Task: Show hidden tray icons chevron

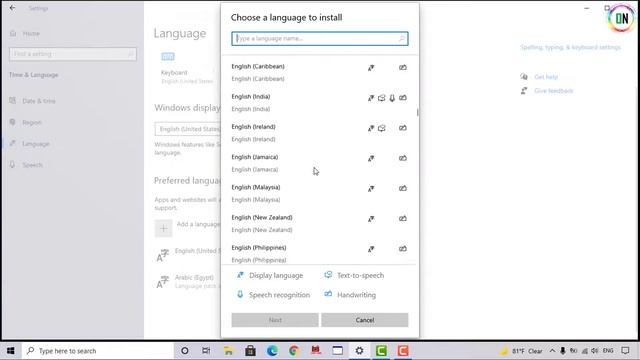Action: tap(552, 351)
